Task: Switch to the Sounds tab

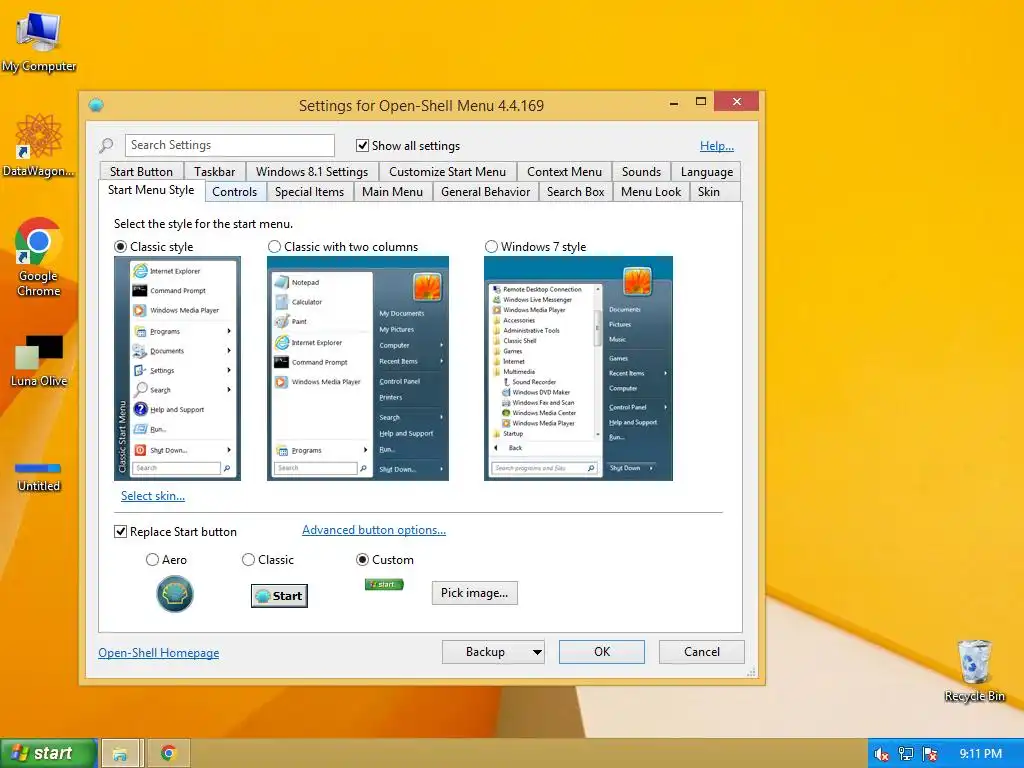Action: 641,172
